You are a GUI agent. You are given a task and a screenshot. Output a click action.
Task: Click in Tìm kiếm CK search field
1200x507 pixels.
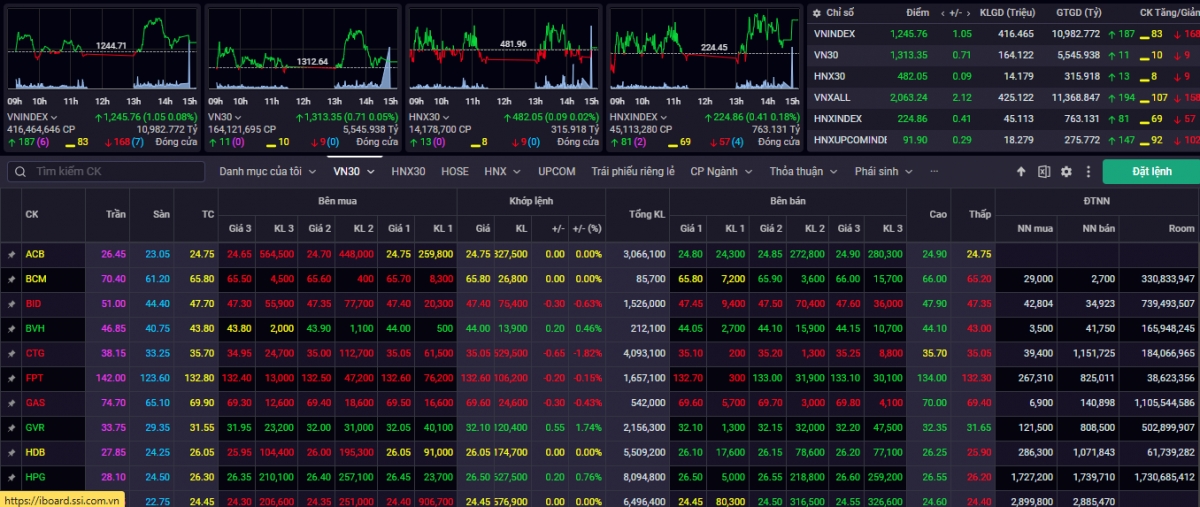(107, 172)
